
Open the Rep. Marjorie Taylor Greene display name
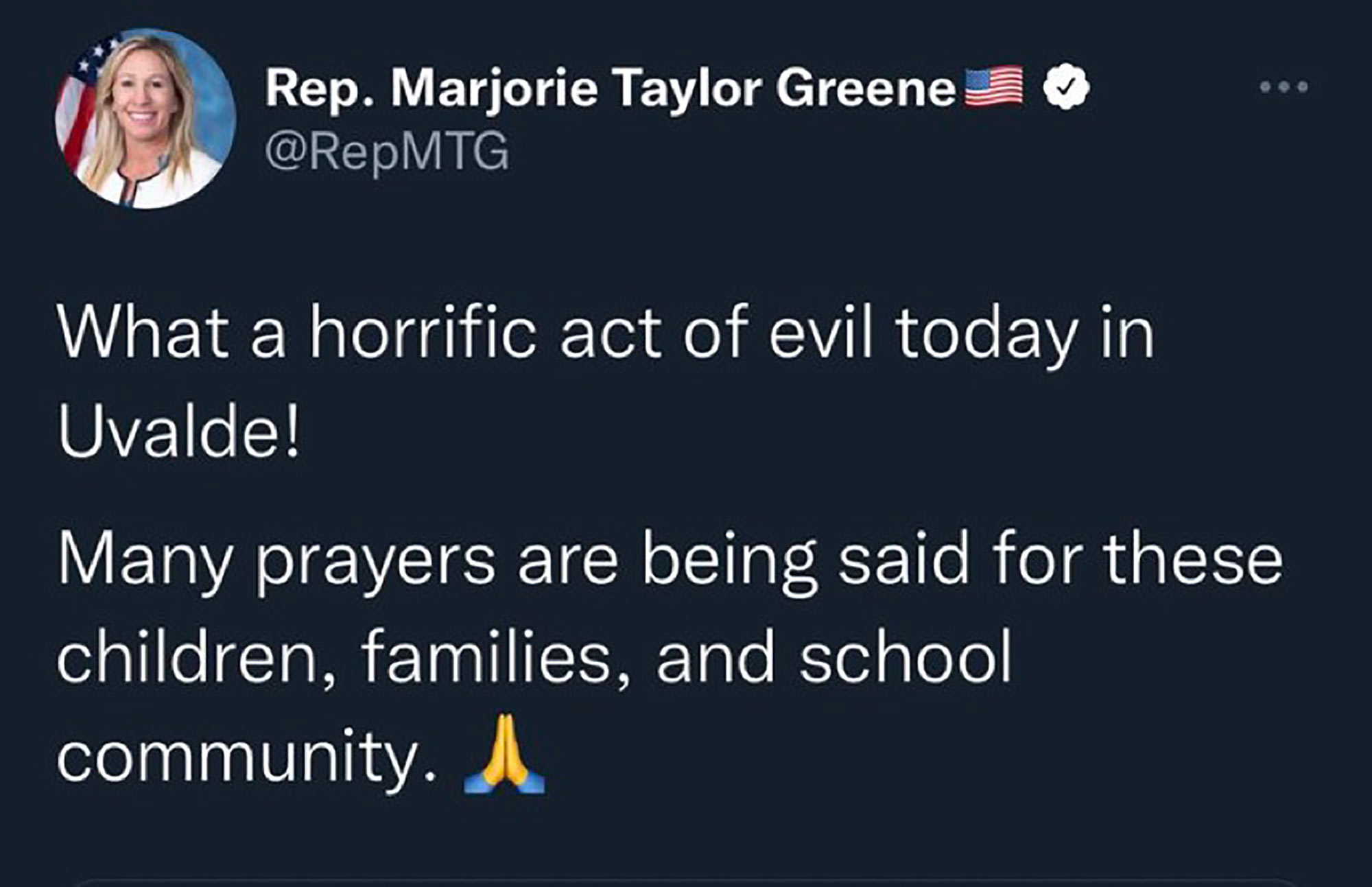pyautogui.click(x=610, y=88)
